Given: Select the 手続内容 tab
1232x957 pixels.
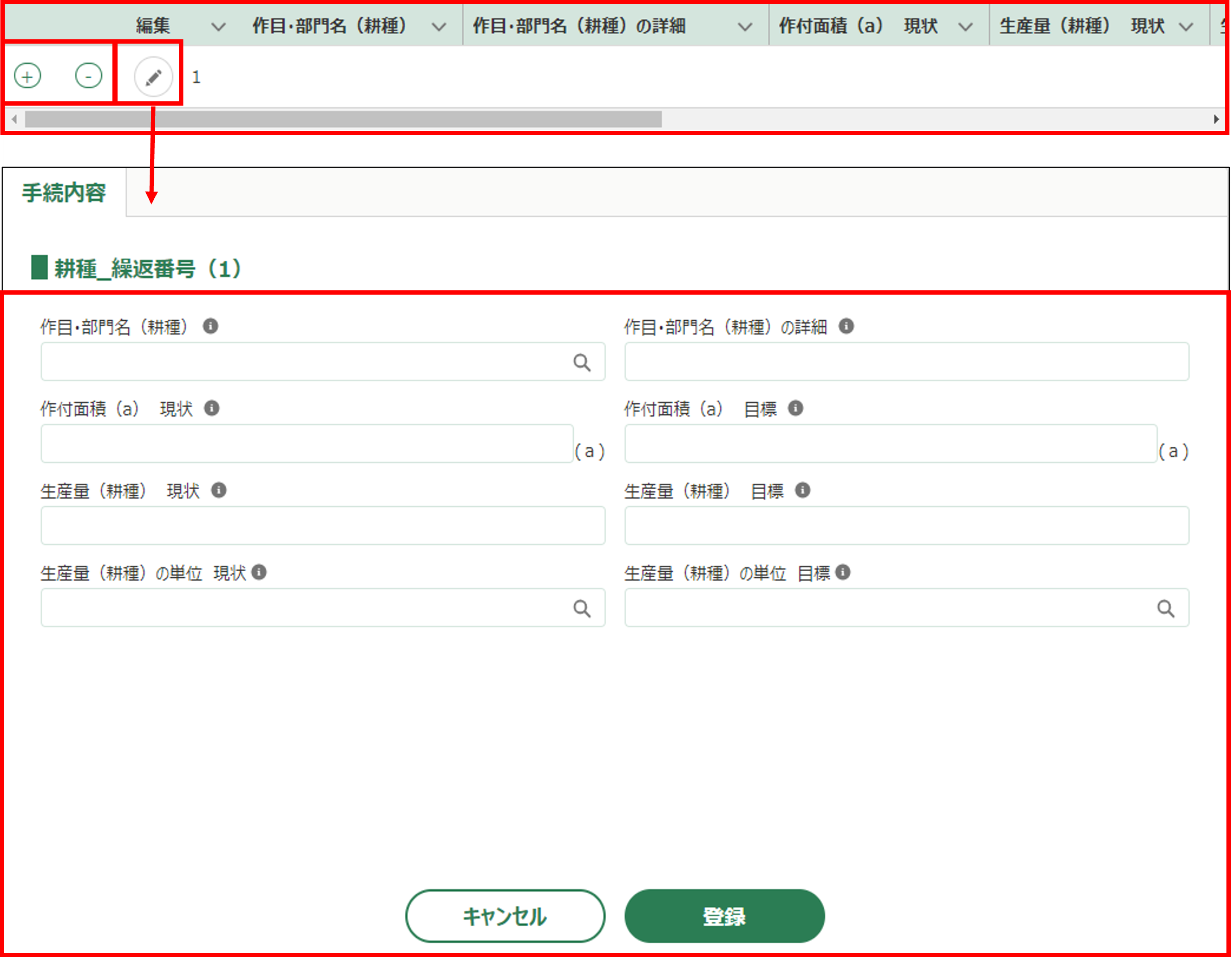Looking at the screenshot, I should (x=64, y=193).
